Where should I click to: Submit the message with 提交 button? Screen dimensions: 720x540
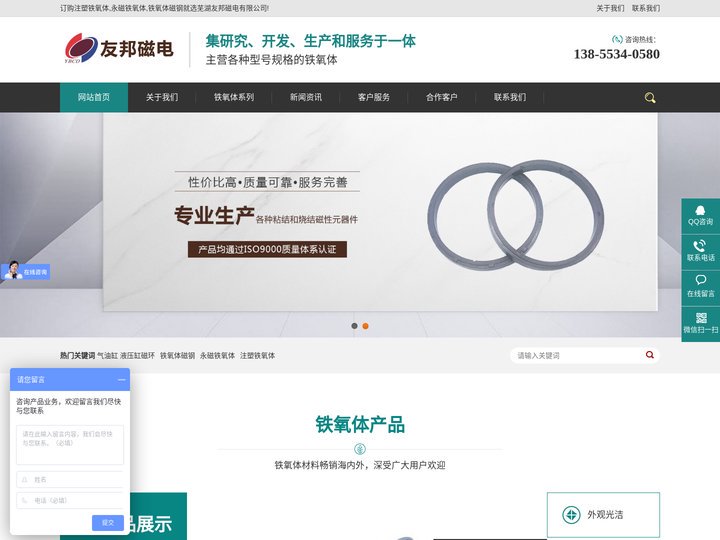(x=108, y=523)
